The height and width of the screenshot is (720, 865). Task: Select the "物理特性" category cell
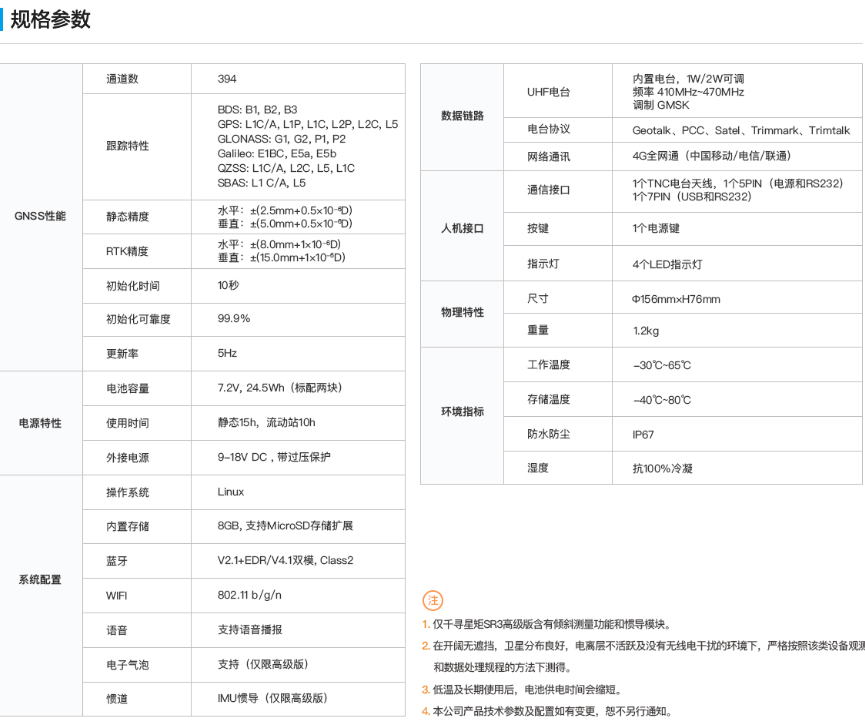point(462,312)
